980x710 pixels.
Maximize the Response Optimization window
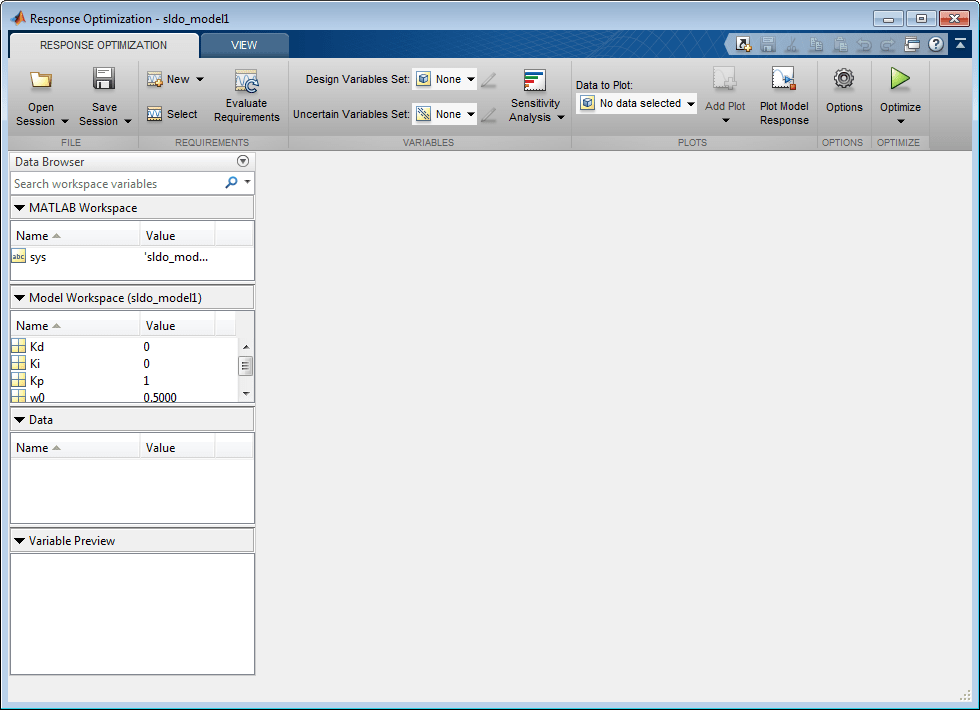pos(921,18)
